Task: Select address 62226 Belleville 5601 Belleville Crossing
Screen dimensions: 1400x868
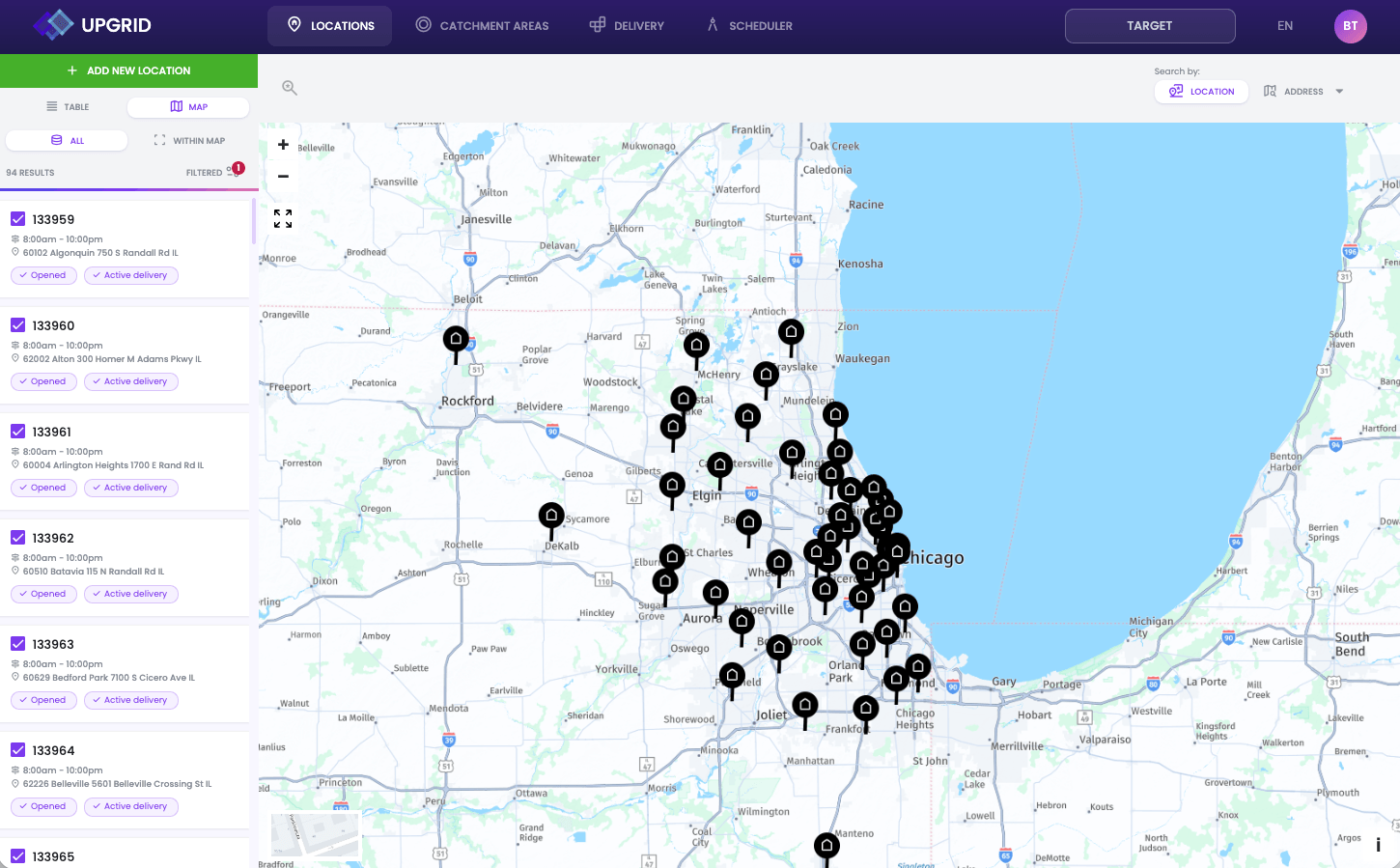Action: pos(117,784)
